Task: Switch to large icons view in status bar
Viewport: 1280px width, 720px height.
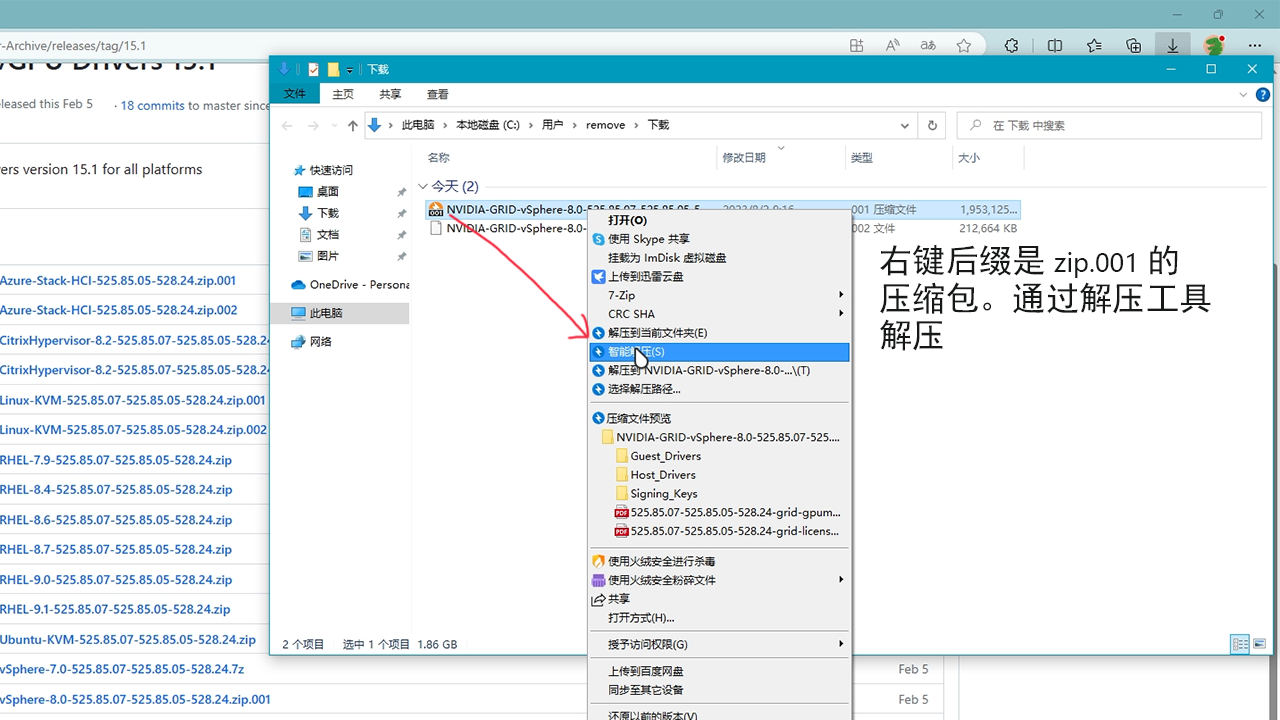Action: point(1259,644)
